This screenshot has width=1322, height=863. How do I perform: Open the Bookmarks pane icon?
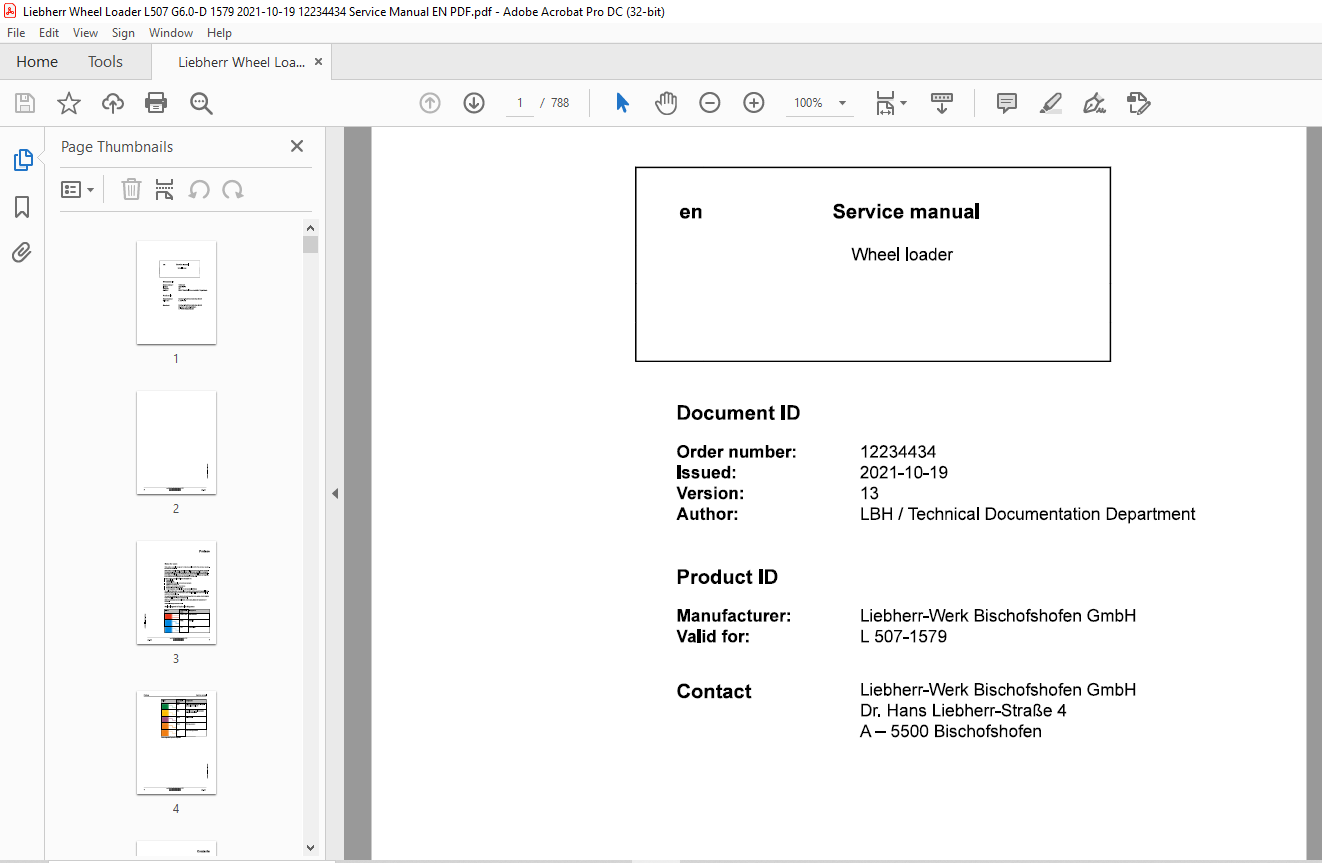tap(22, 207)
